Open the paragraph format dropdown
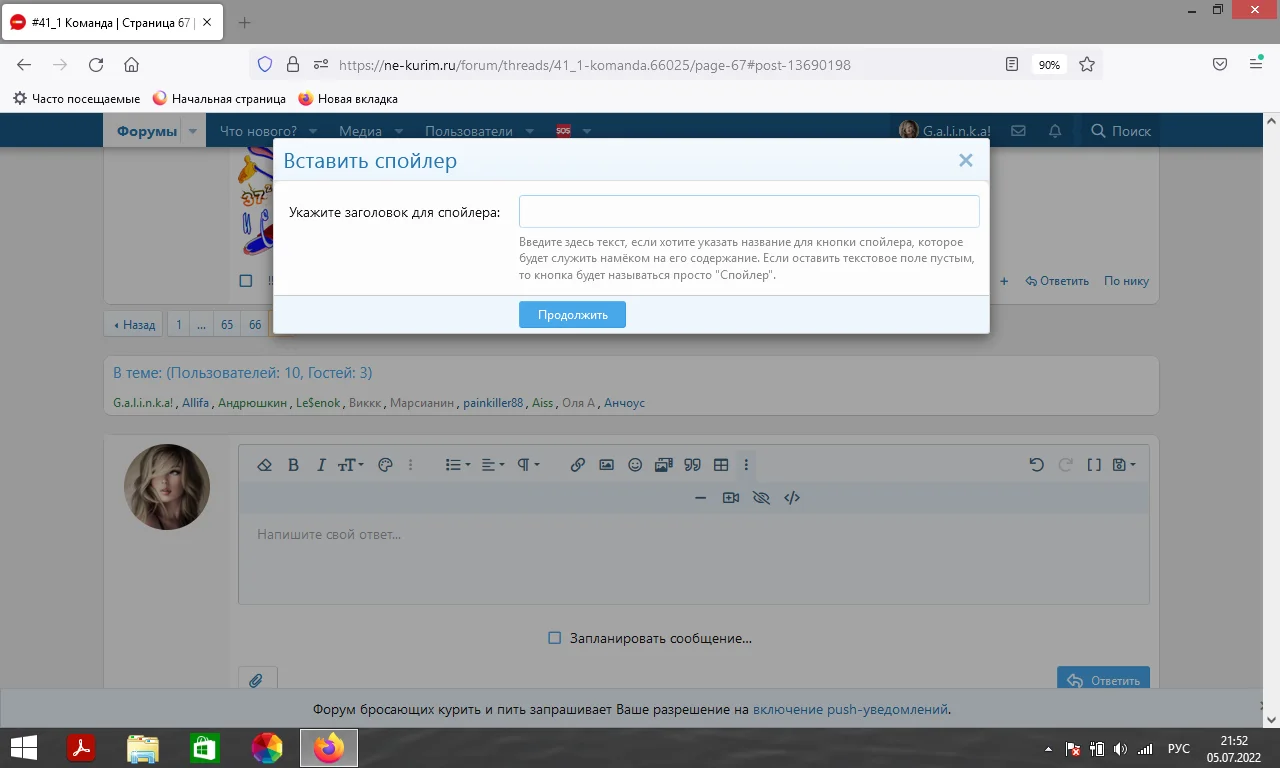 click(x=528, y=465)
